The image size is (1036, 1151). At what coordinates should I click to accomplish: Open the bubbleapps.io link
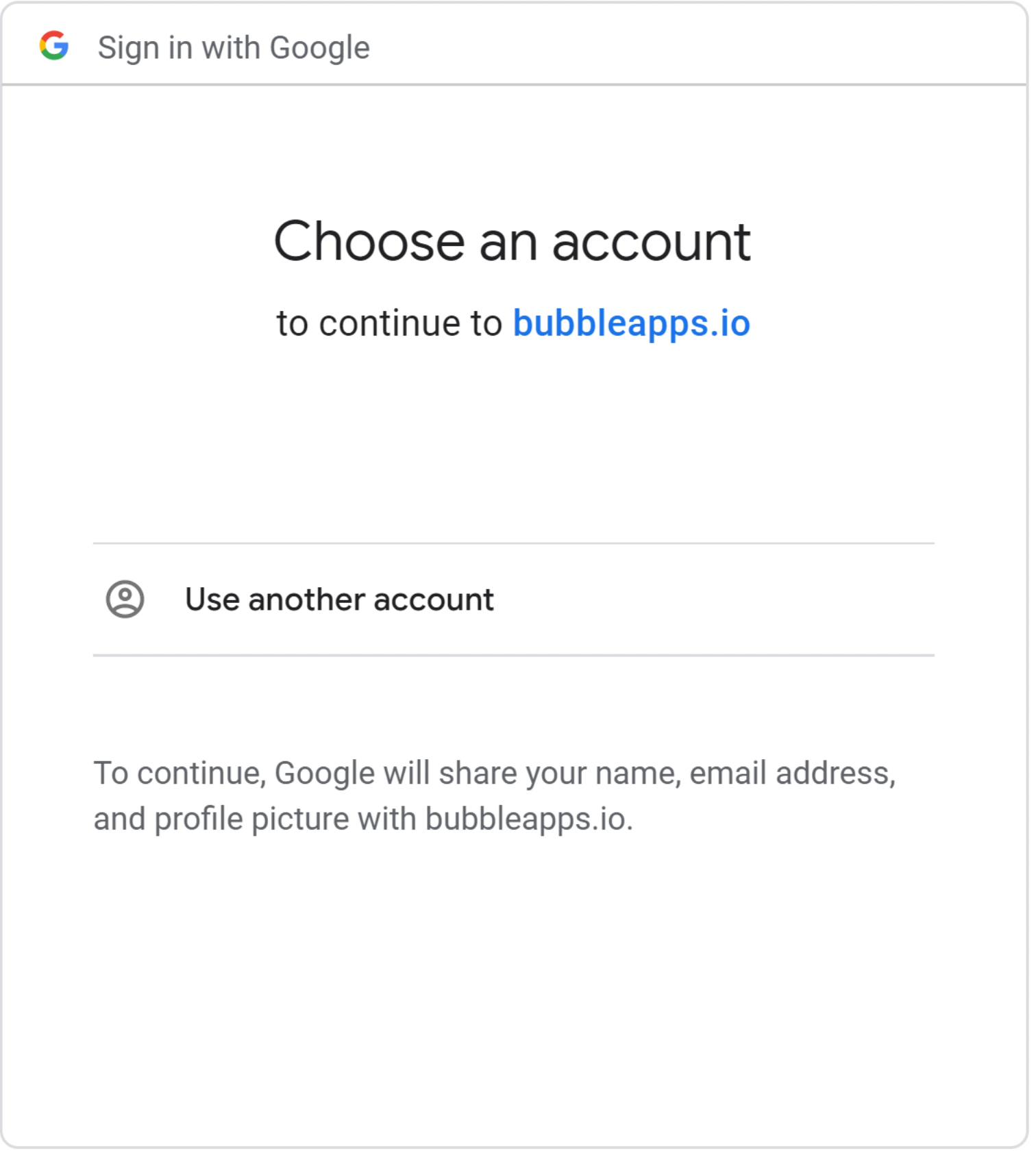point(632,323)
